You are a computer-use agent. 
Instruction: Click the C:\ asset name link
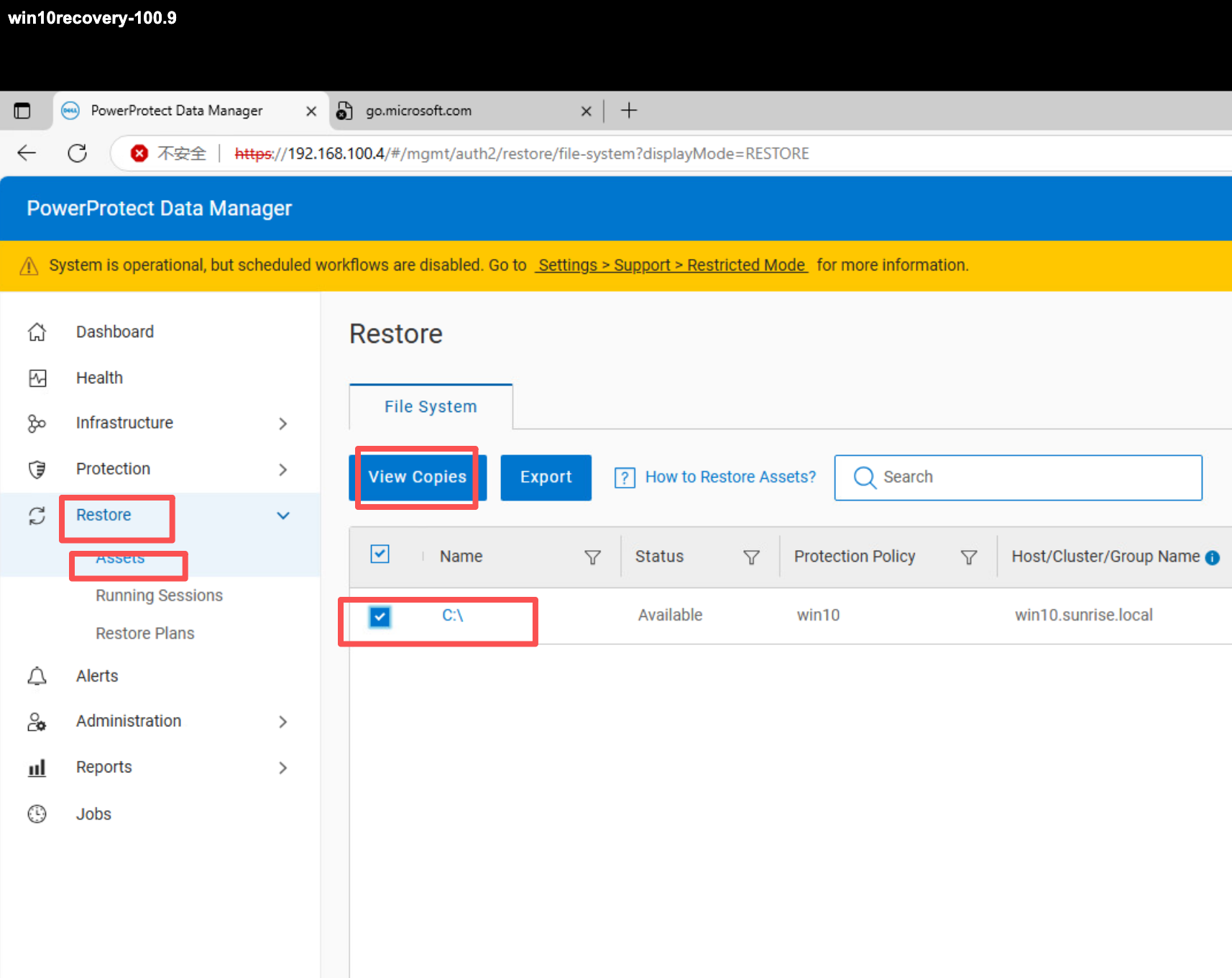[x=453, y=616]
